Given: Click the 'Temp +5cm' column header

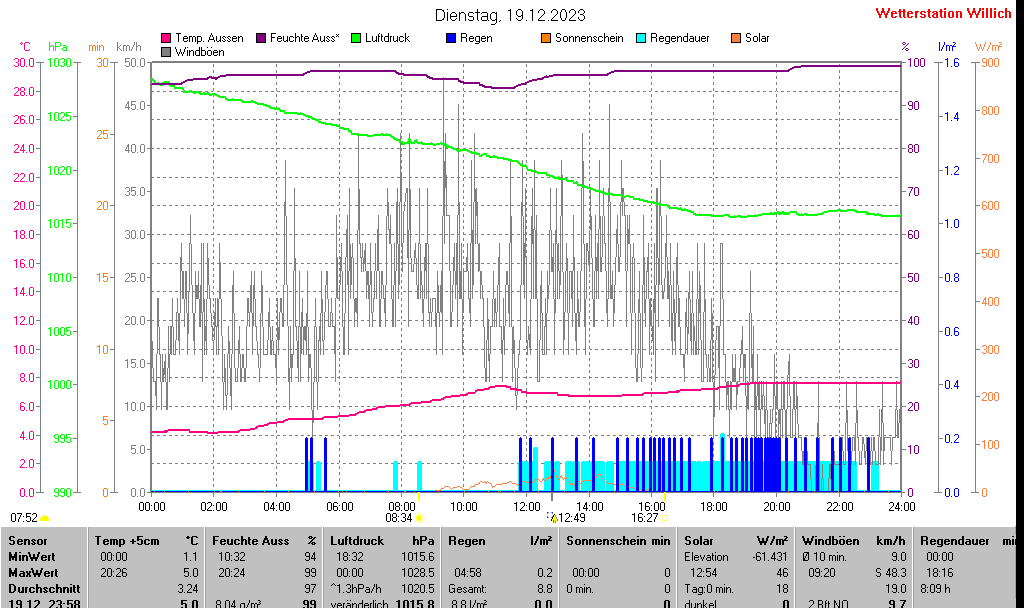Looking at the screenshot, I should point(127,541).
